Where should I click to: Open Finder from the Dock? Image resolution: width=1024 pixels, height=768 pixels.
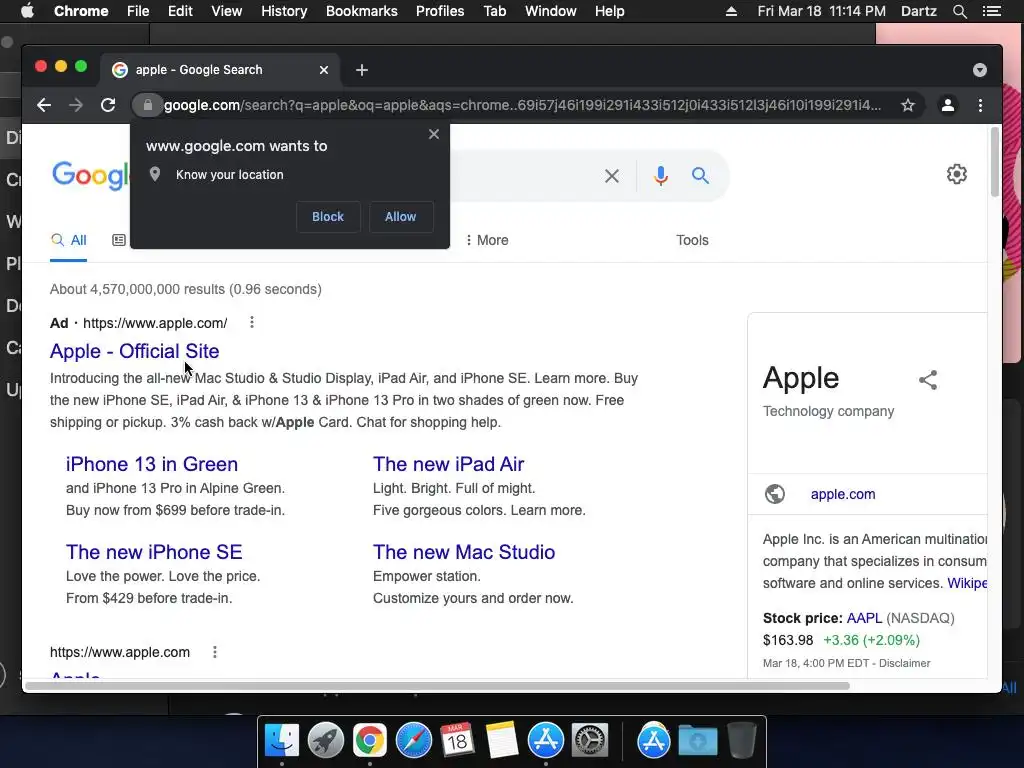point(282,741)
